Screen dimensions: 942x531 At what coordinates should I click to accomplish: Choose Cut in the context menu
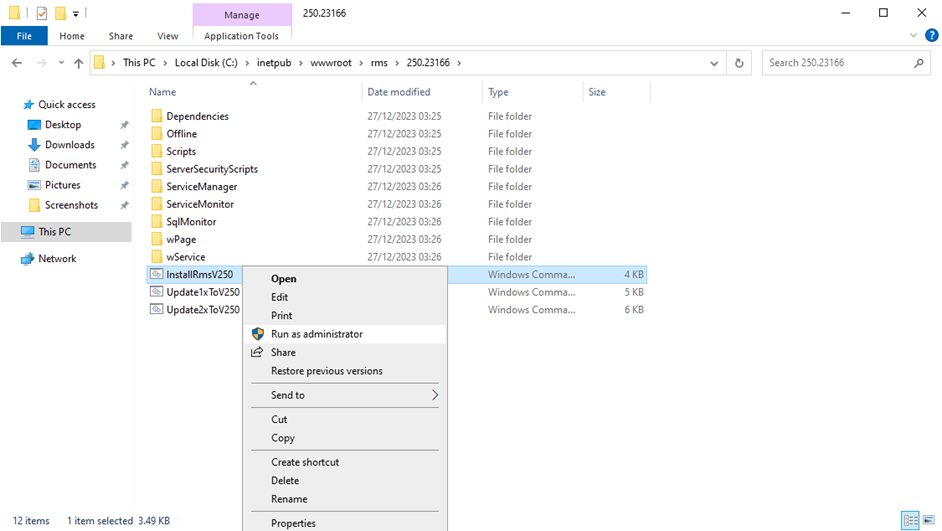(345, 419)
